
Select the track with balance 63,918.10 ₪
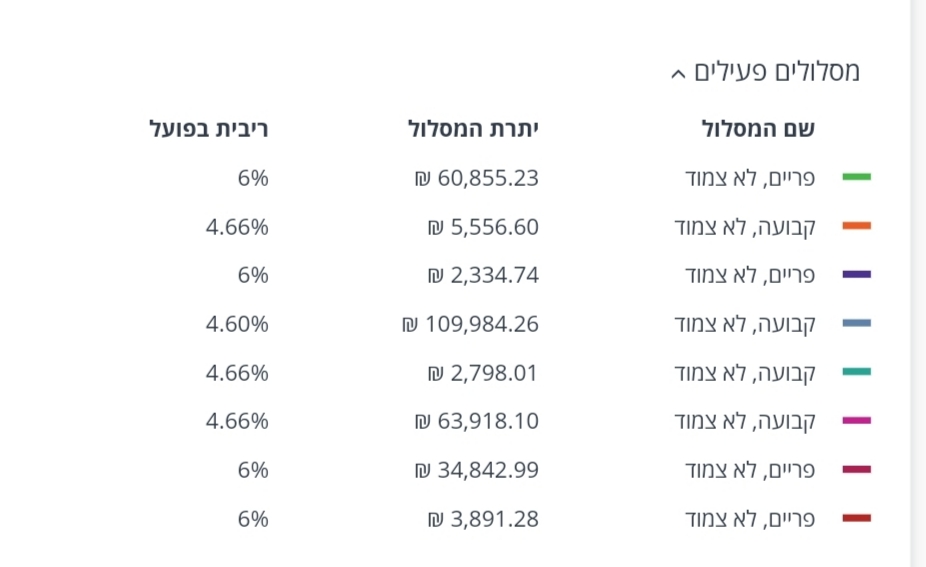[x=745, y=421]
